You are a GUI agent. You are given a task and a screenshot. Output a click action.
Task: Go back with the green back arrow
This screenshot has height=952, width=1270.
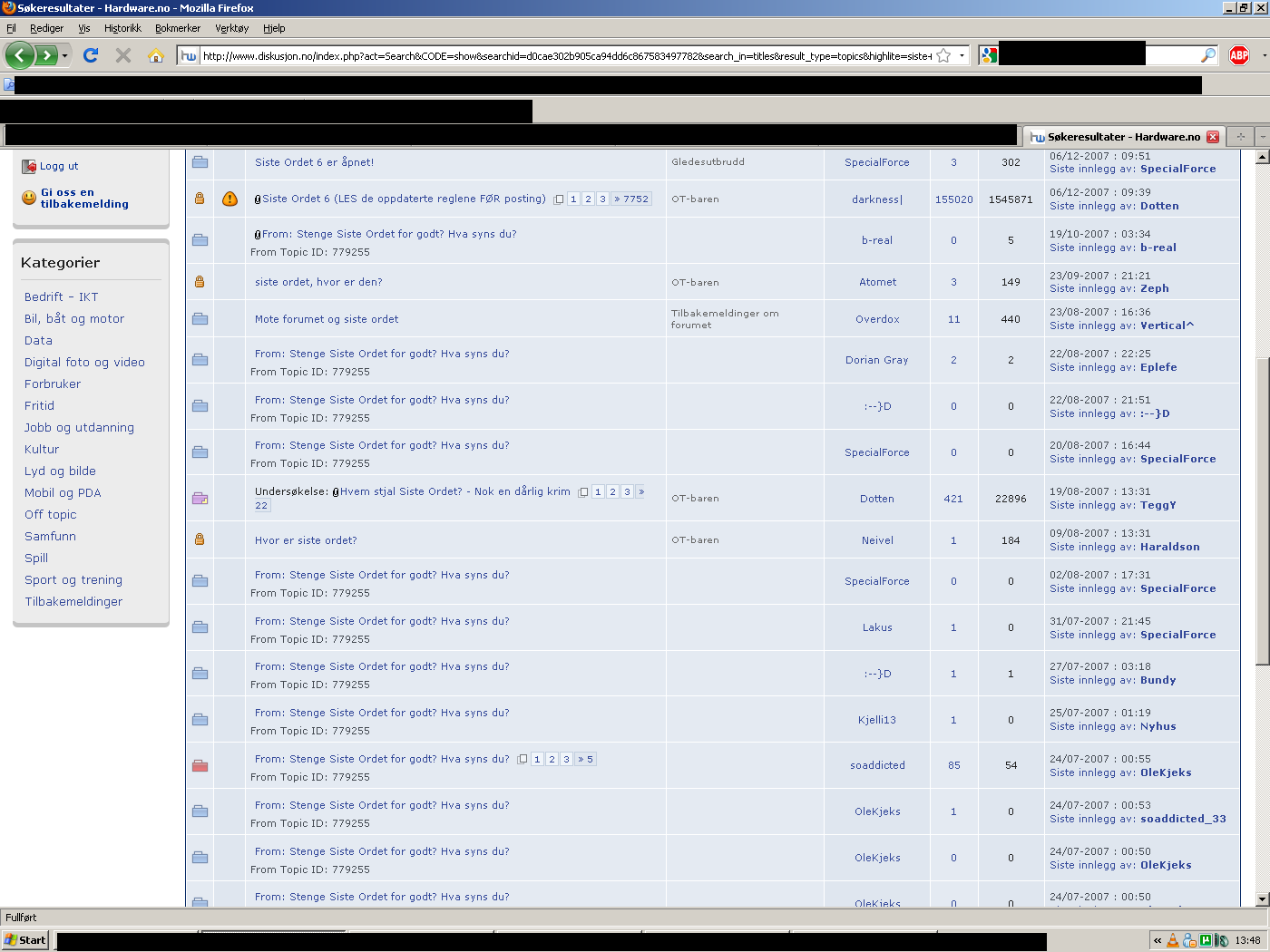20,55
